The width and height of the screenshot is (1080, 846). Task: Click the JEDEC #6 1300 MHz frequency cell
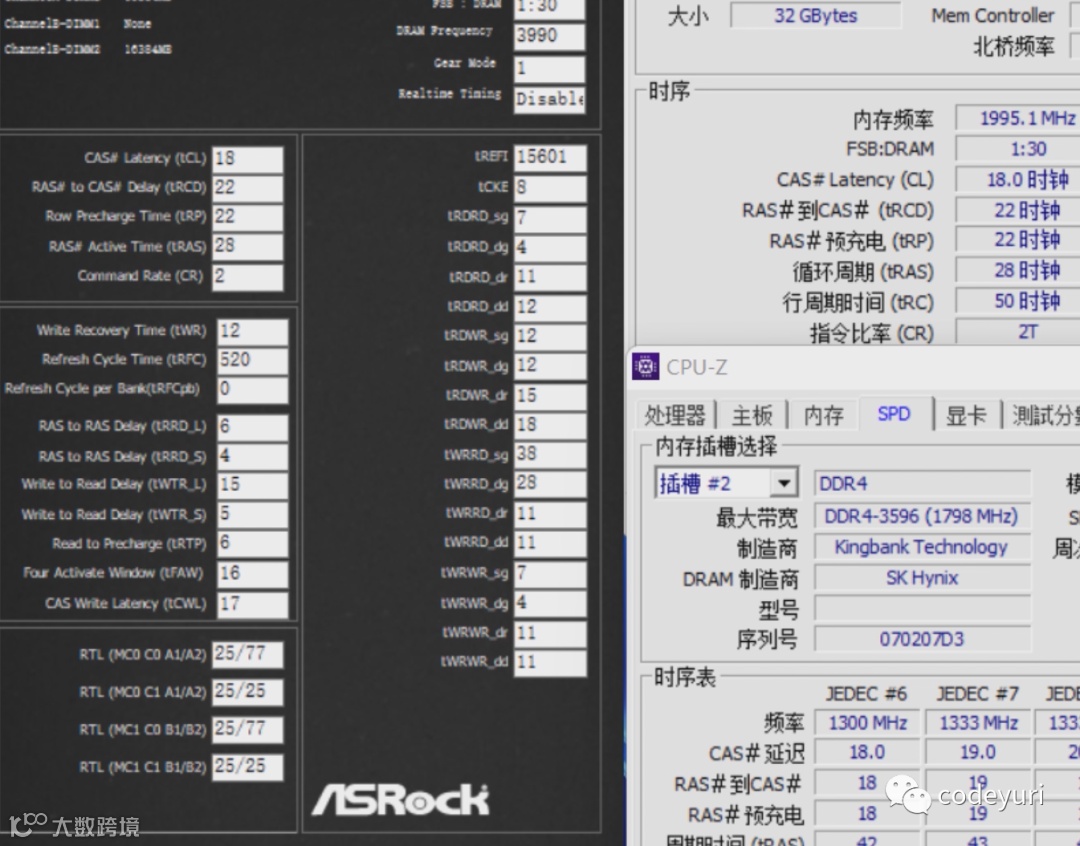(867, 723)
